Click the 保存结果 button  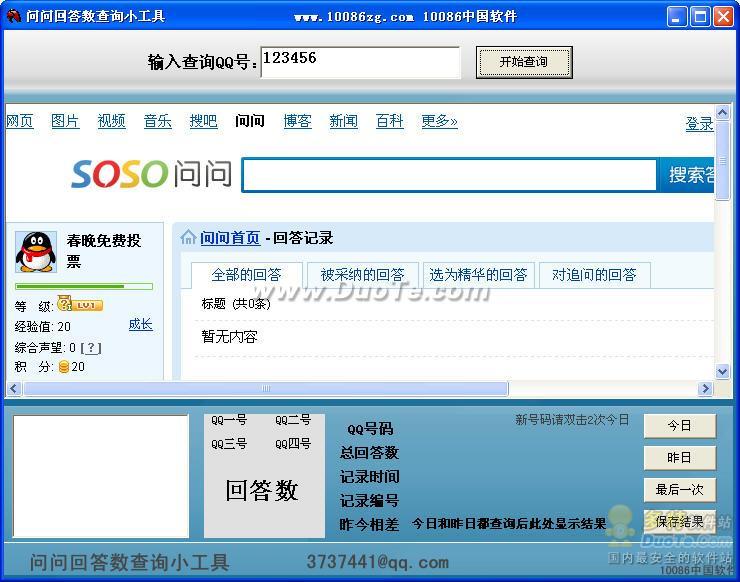[x=680, y=522]
